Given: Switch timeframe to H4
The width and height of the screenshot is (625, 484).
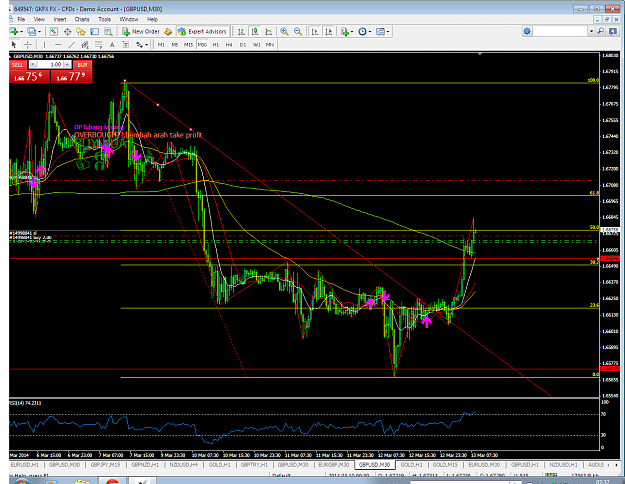Looking at the screenshot, I should tap(229, 45).
